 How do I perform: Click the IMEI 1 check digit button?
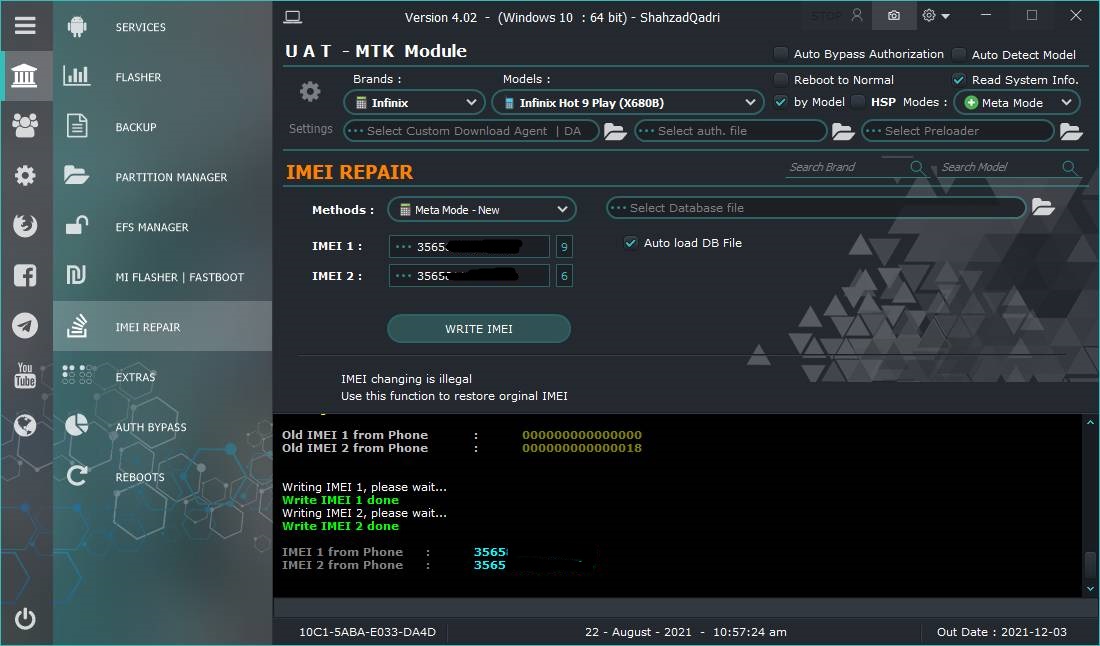(564, 246)
